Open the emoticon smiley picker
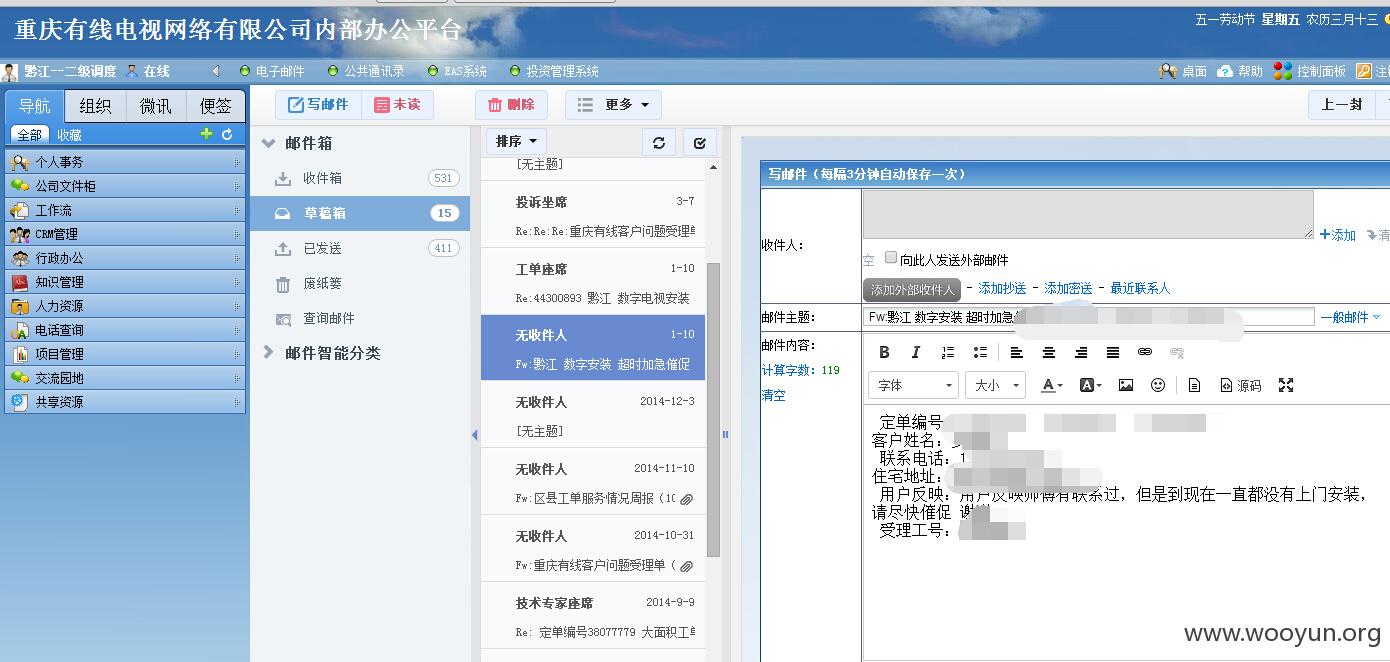 1158,385
